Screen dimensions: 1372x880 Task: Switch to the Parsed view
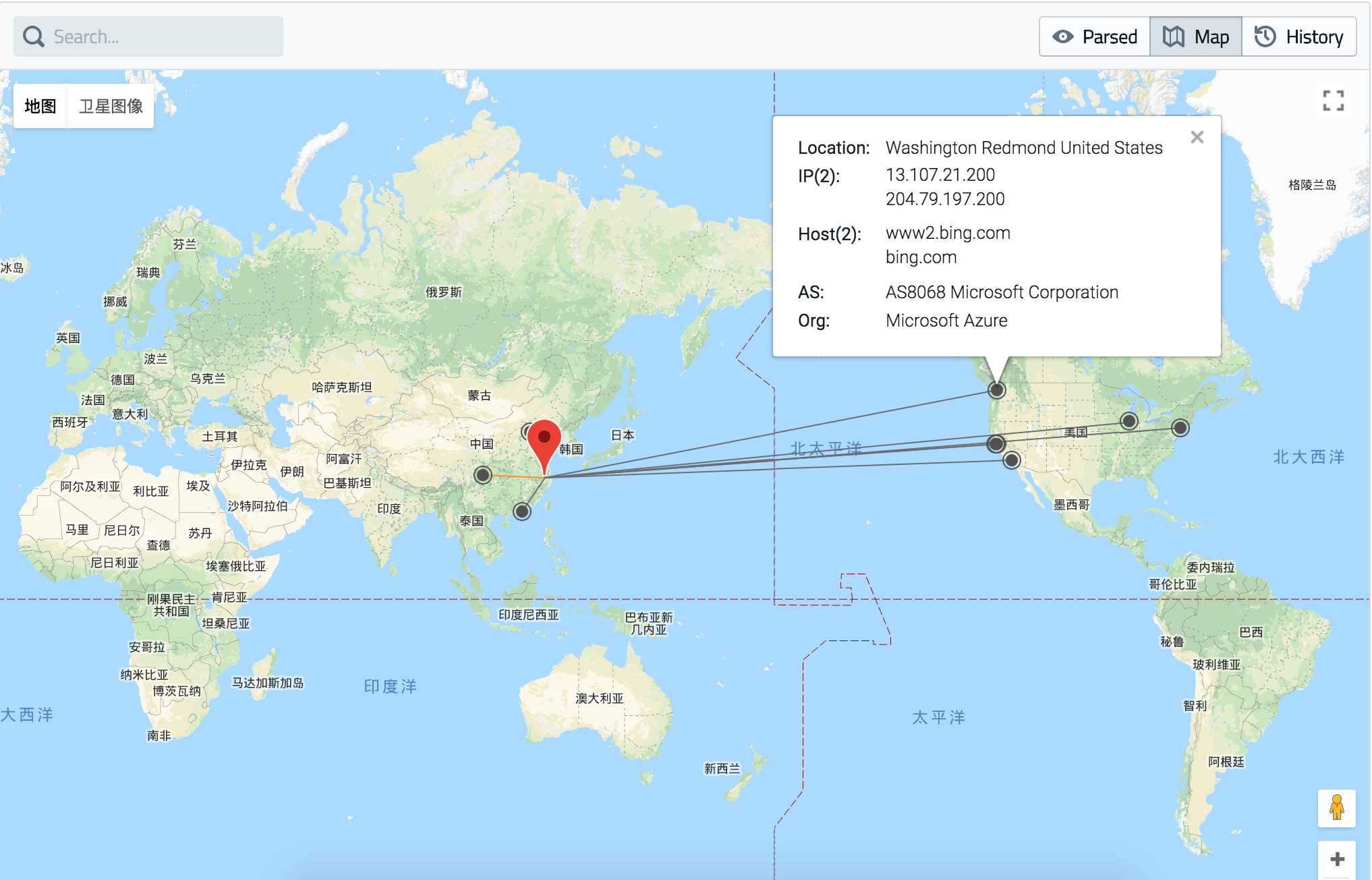[x=1095, y=36]
